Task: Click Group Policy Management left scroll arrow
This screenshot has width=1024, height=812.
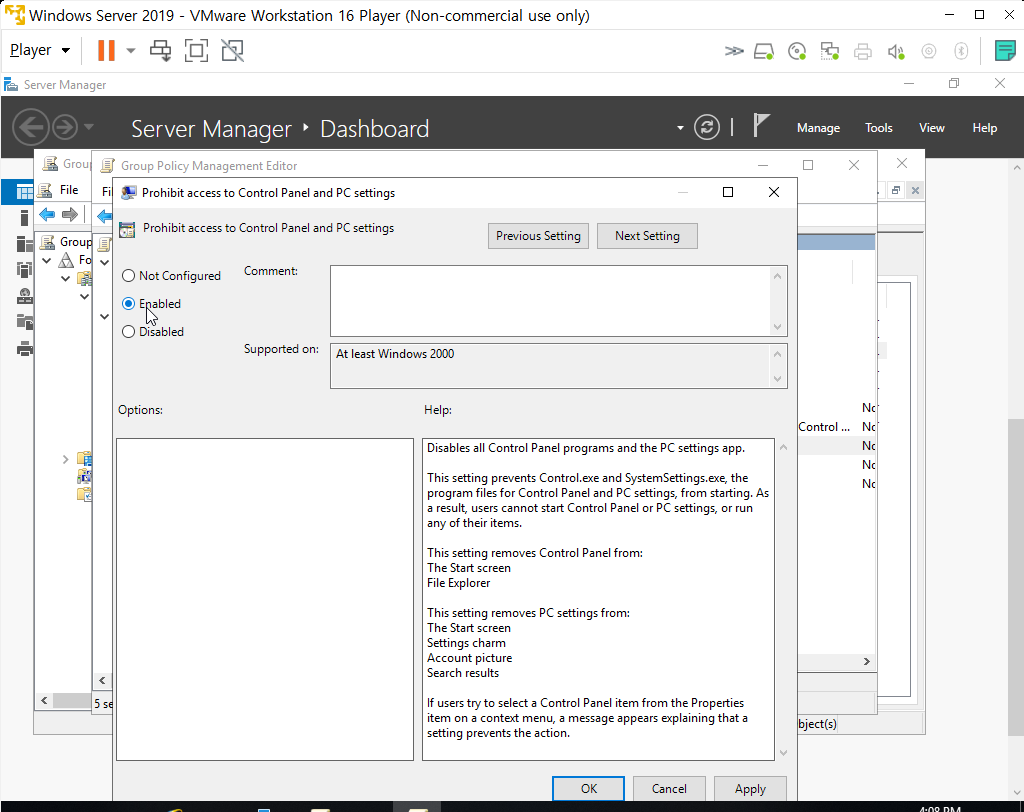Action: [x=44, y=700]
